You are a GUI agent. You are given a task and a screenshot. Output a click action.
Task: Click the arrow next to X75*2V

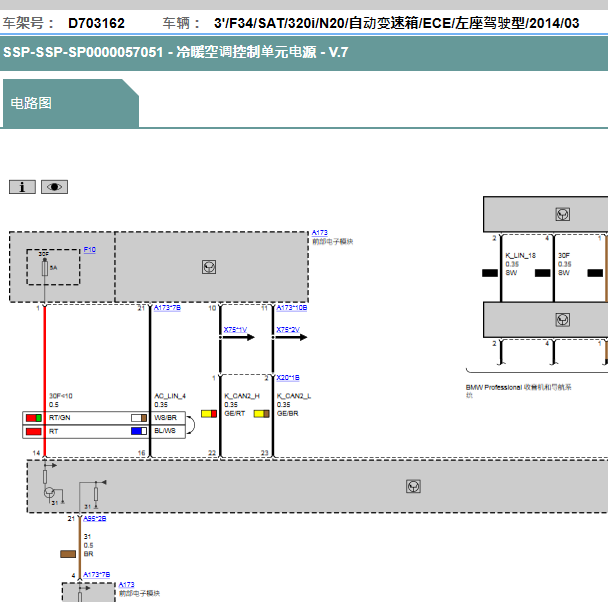[290, 338]
